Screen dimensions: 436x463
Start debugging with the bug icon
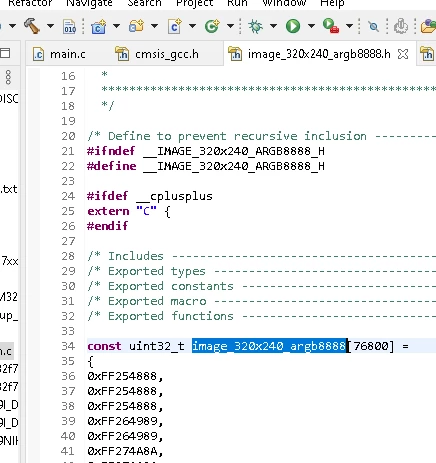(256, 26)
